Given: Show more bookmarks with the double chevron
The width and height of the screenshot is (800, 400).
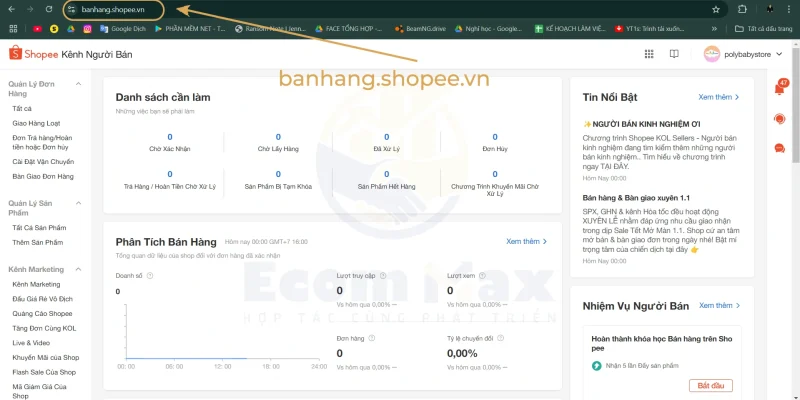Looking at the screenshot, I should pos(714,29).
